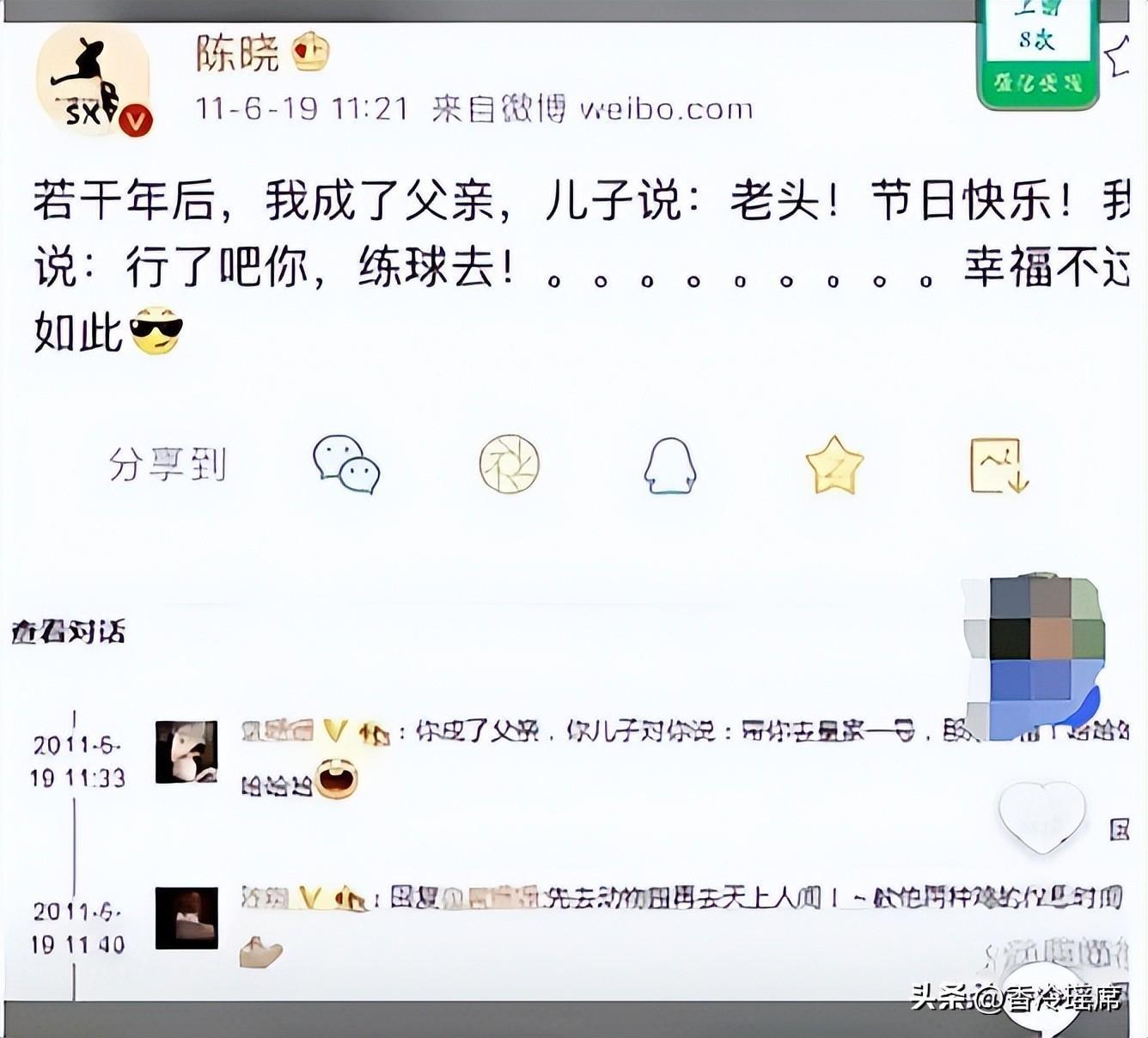Open the first commenter's avatar

[186, 752]
